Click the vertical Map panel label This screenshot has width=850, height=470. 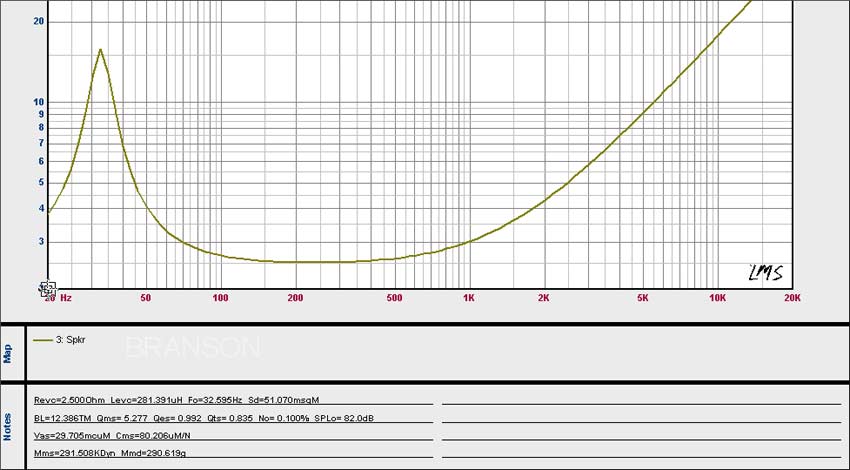[x=8, y=354]
